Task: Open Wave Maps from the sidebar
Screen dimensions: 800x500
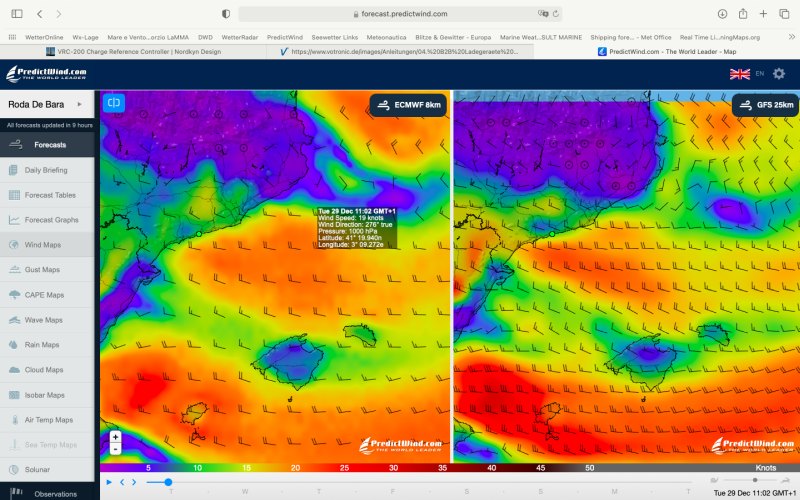Action: point(44,320)
